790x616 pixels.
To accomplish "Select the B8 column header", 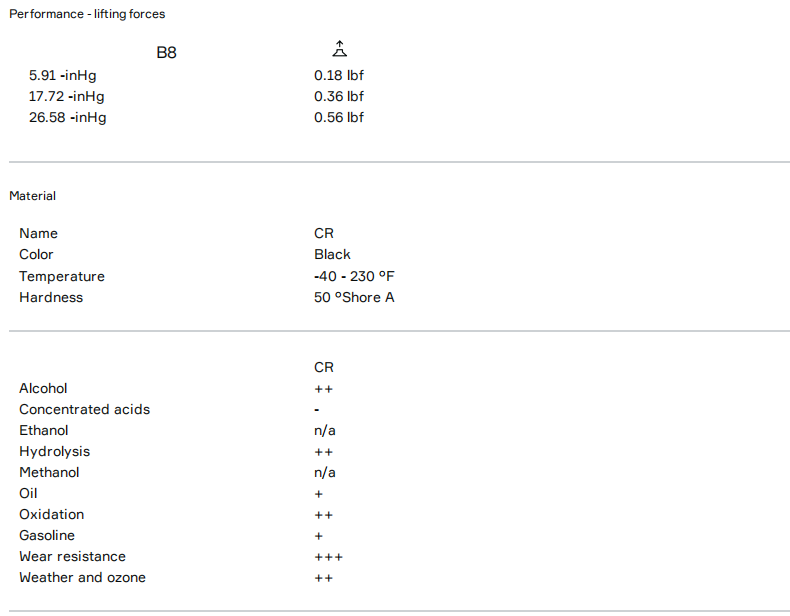I will point(166,53).
